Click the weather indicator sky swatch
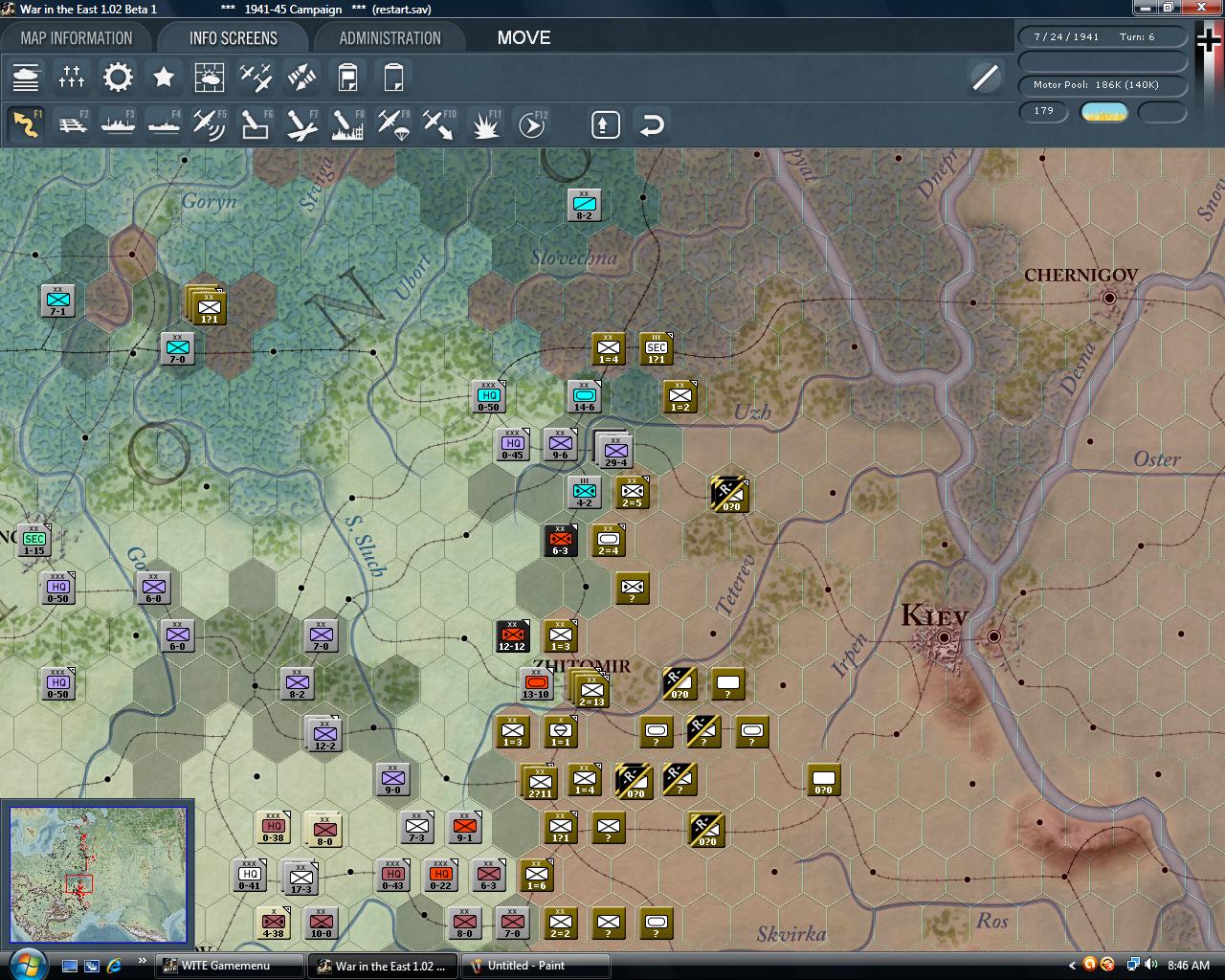 click(x=1103, y=112)
